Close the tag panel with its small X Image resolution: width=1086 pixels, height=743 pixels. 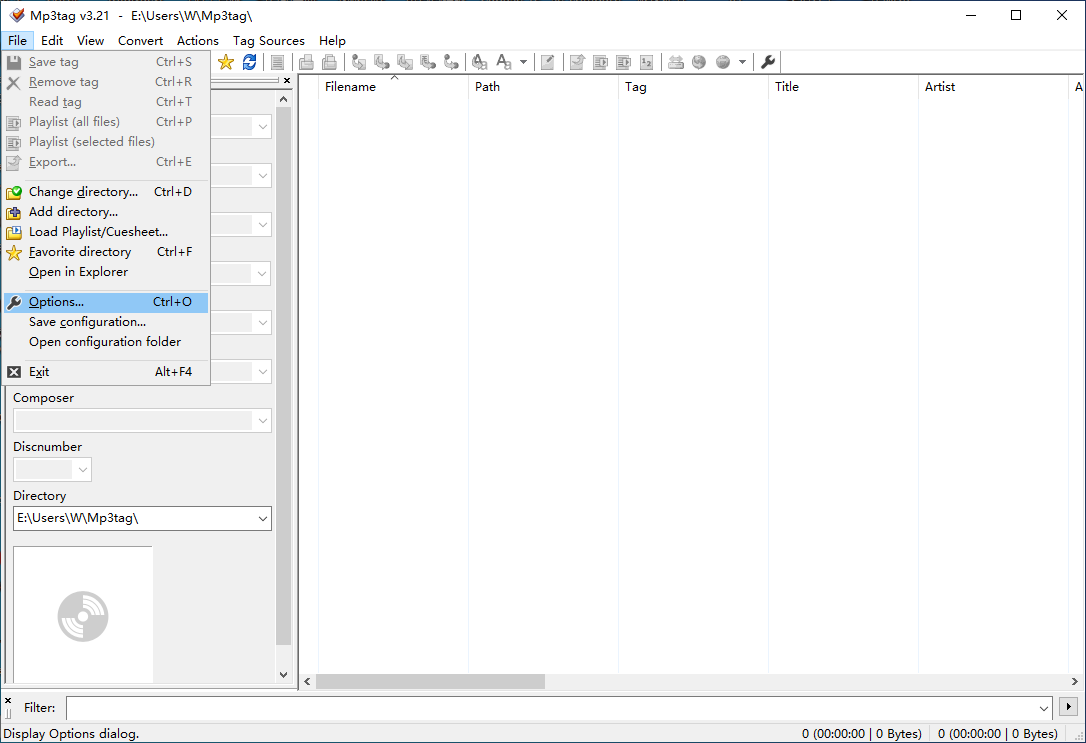[287, 81]
